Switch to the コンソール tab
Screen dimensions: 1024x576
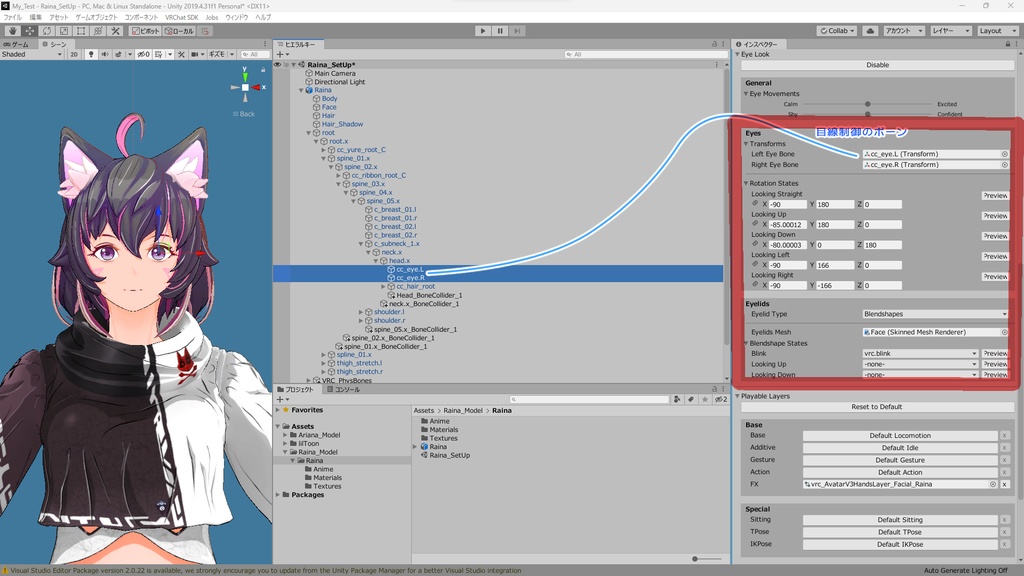point(344,390)
